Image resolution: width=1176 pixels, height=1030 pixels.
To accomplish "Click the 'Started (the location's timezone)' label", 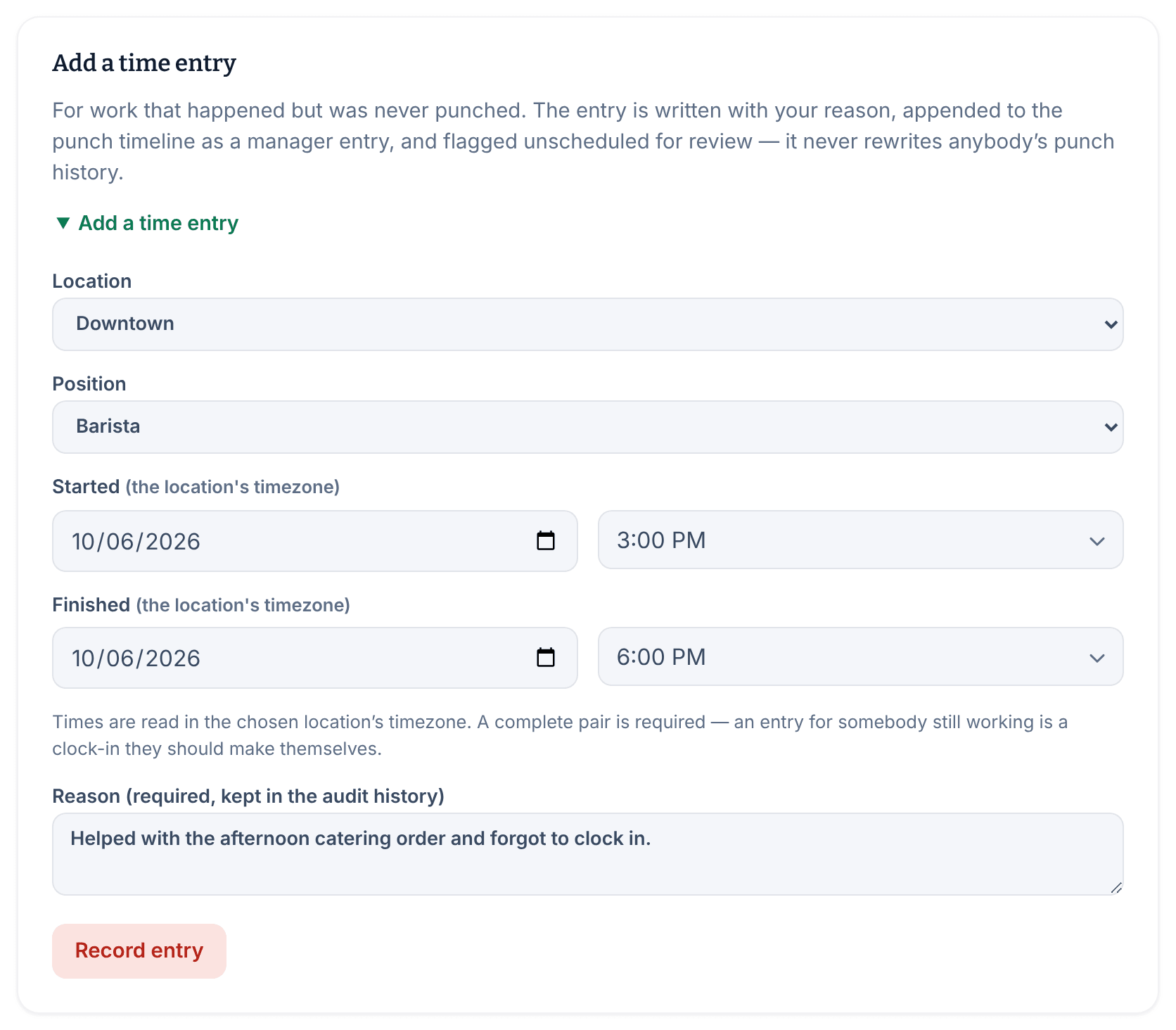I will click(196, 487).
